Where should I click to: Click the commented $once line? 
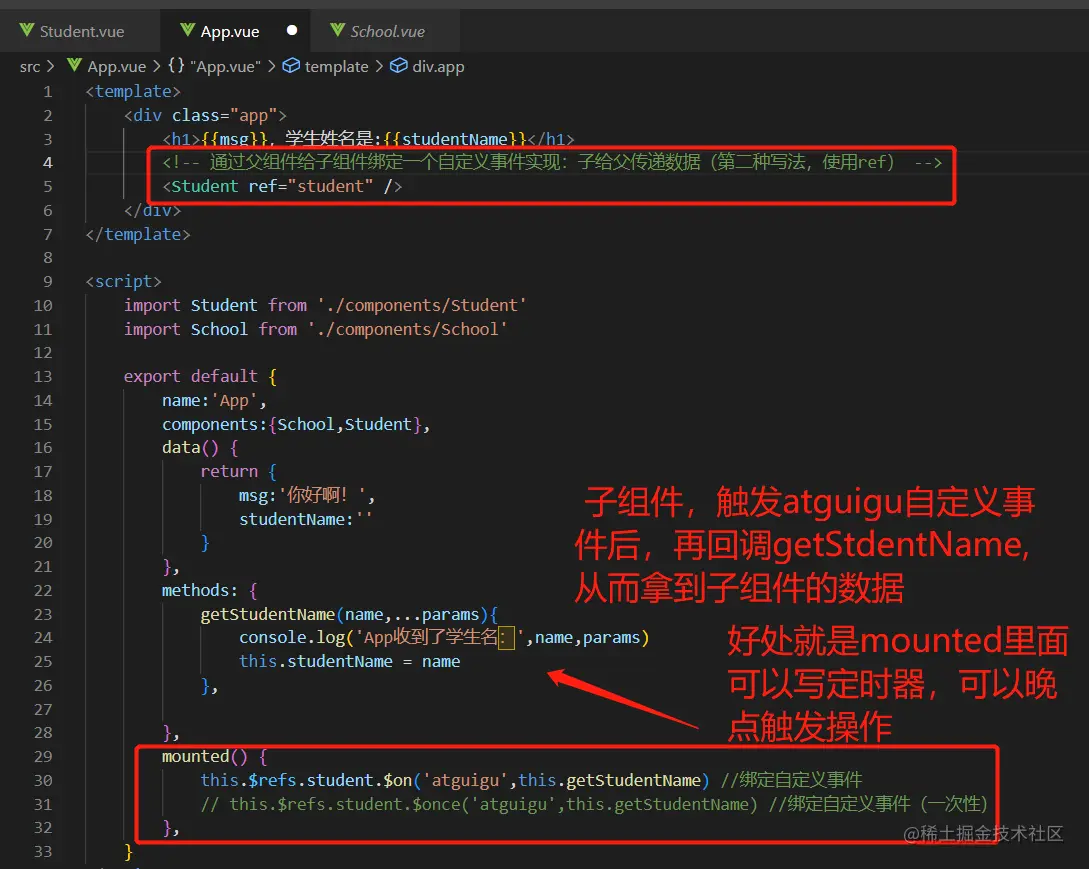click(x=594, y=804)
